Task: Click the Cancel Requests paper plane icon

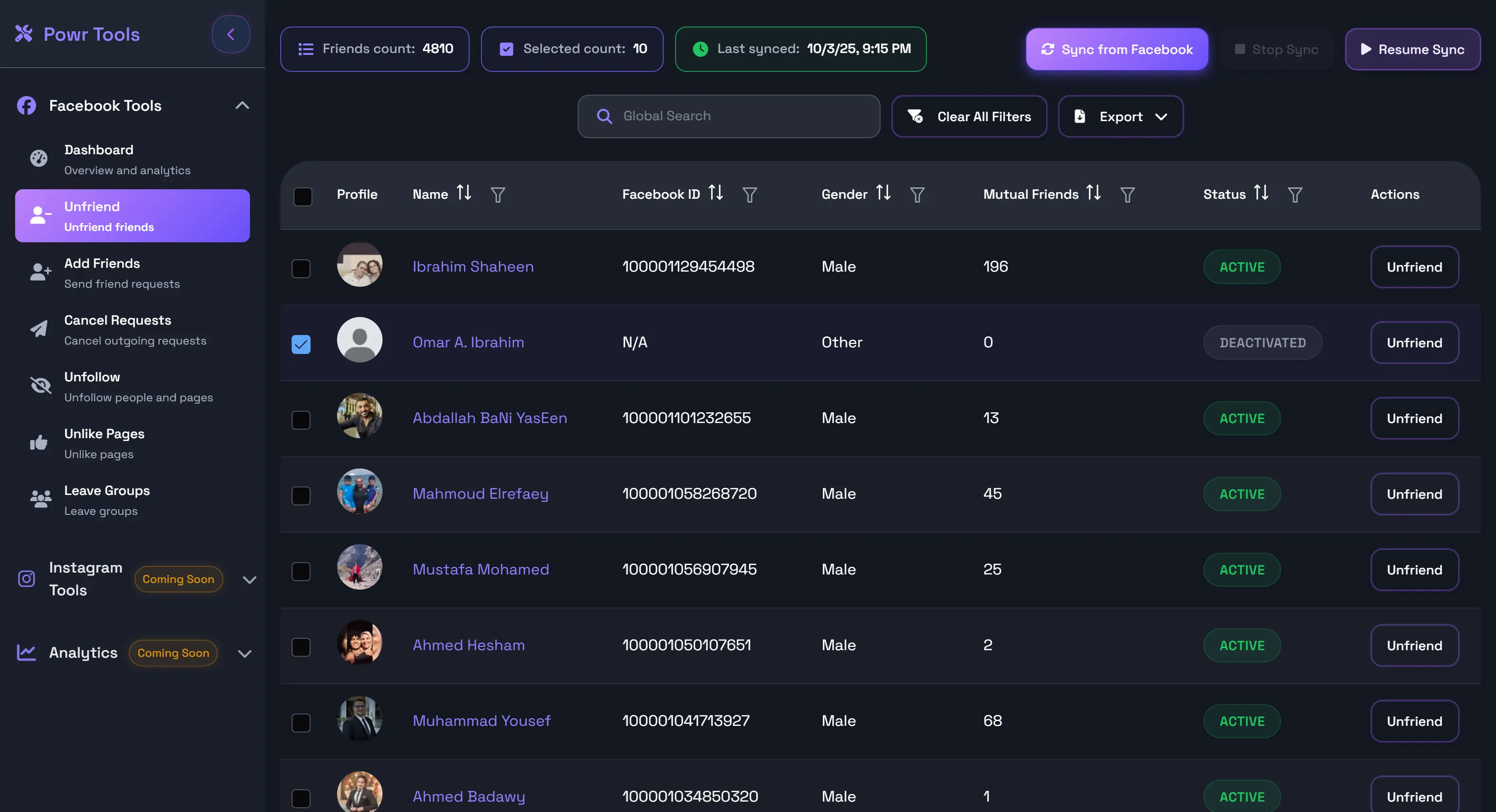Action: point(39,328)
